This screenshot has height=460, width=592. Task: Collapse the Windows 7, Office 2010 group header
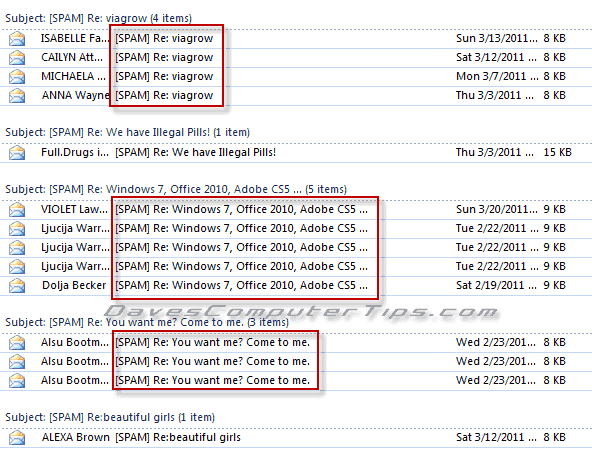point(176,189)
